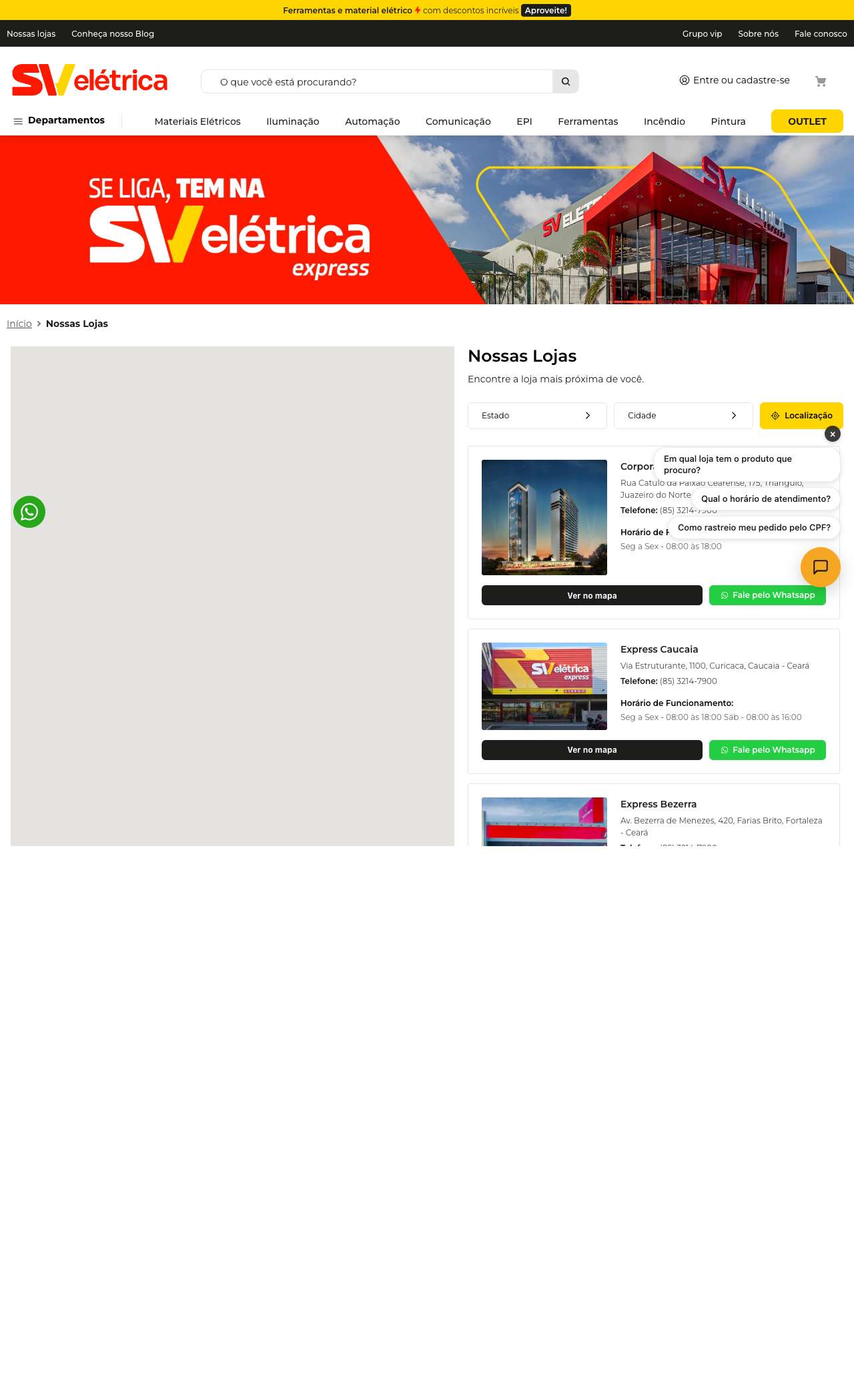The image size is (854, 1400).
Task: Click 'Av. Bezerra de Menezes, 420' address
Action: (x=721, y=827)
